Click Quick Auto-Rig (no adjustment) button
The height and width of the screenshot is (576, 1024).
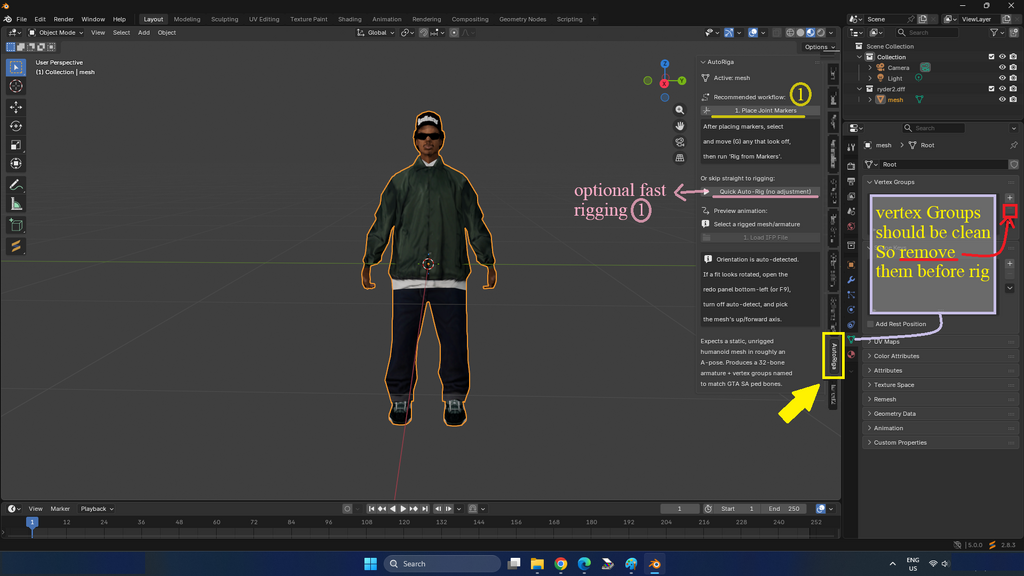[760, 191]
